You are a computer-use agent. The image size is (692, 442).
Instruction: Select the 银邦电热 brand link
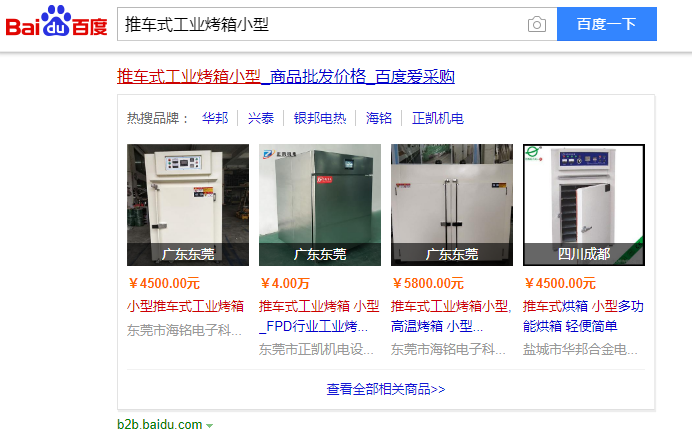point(320,118)
